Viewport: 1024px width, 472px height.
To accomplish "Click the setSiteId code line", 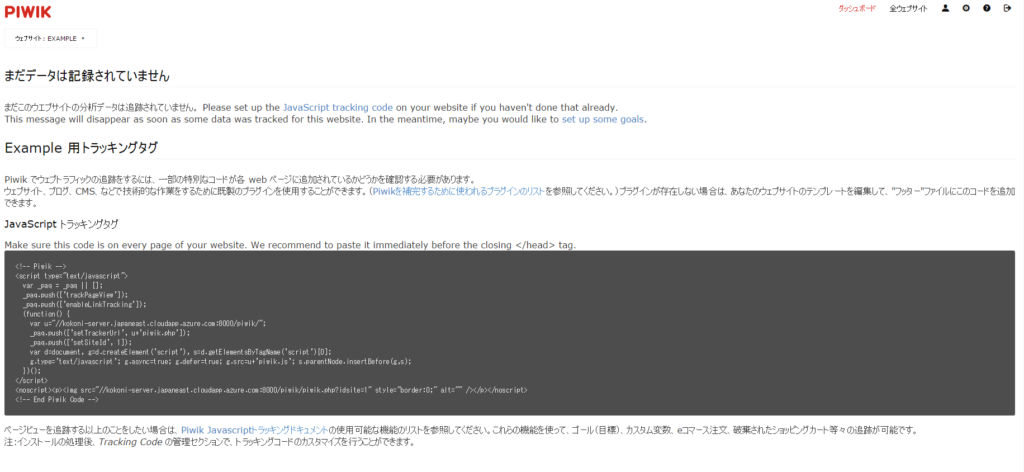I will (80, 342).
